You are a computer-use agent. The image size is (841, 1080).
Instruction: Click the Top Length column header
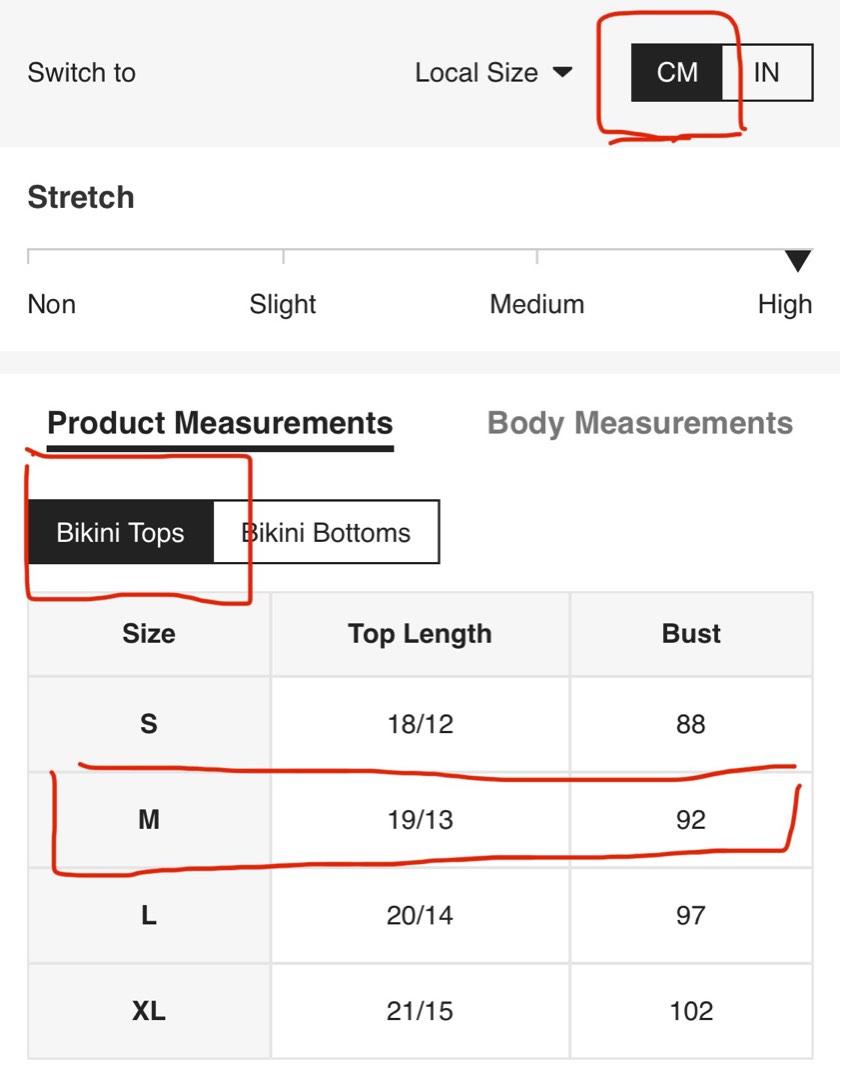click(420, 634)
